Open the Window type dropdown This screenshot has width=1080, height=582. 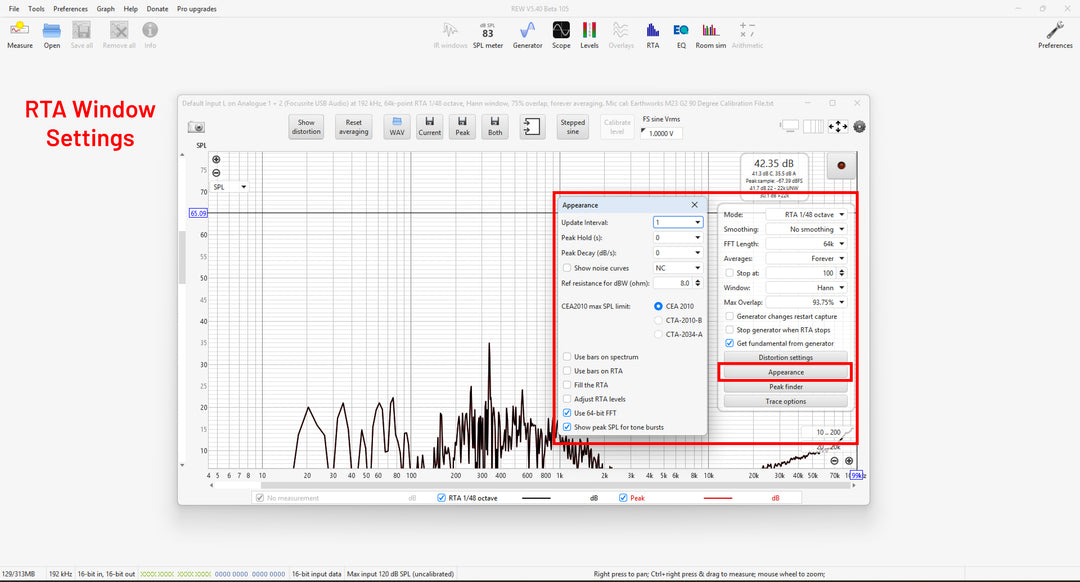[807, 287]
